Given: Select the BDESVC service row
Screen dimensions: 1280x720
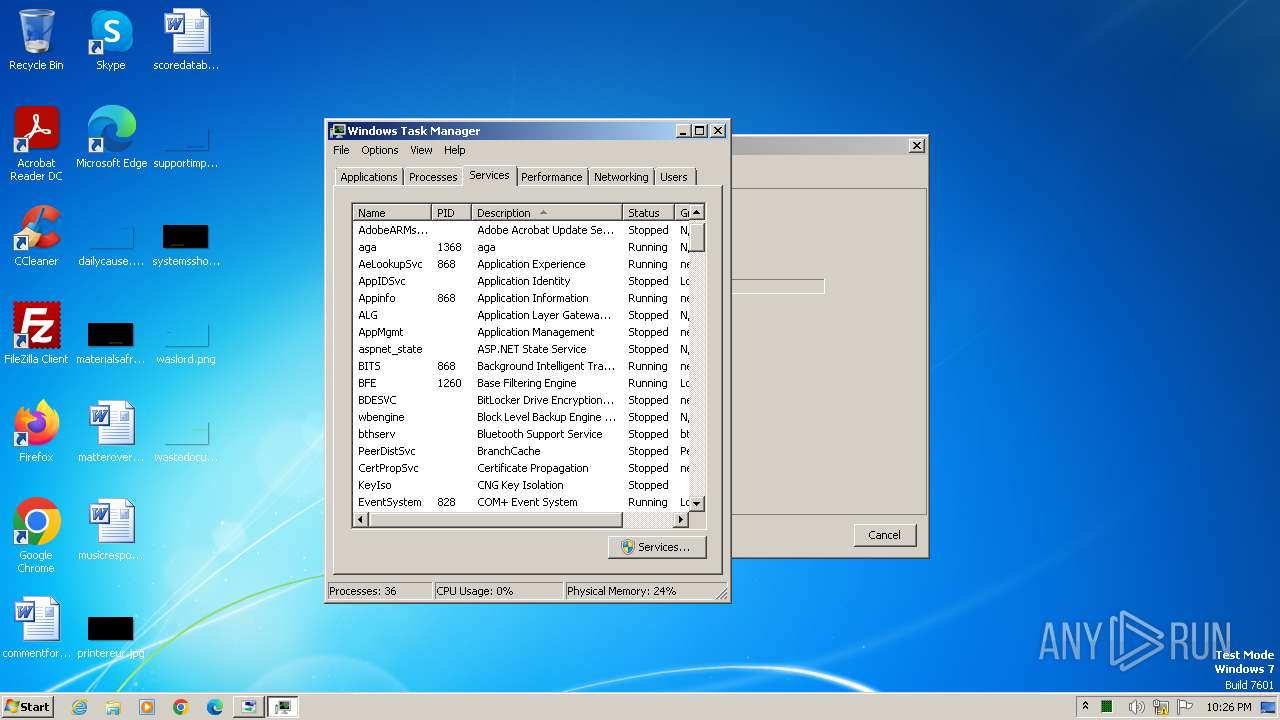Looking at the screenshot, I should tap(521, 400).
